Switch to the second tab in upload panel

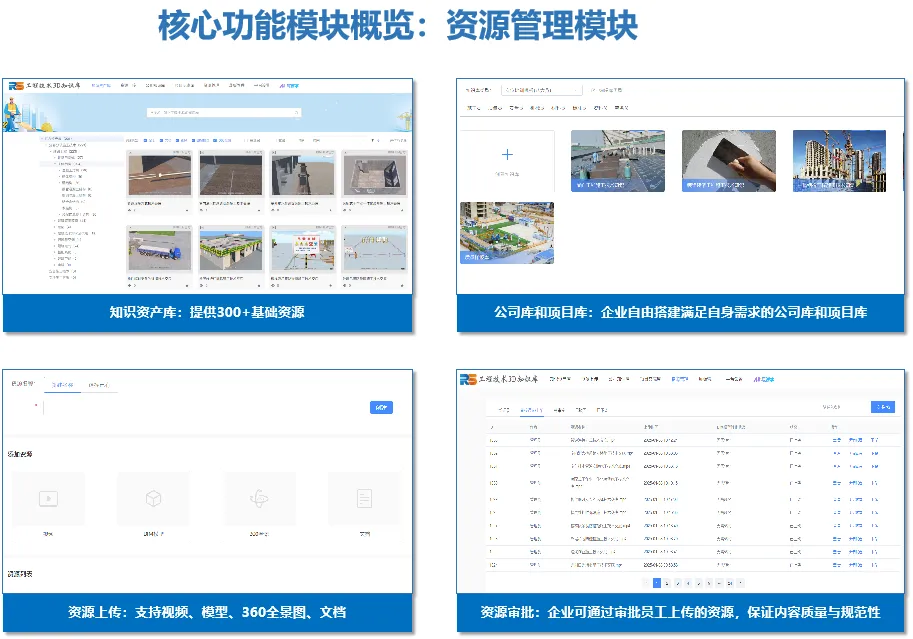tap(99, 384)
